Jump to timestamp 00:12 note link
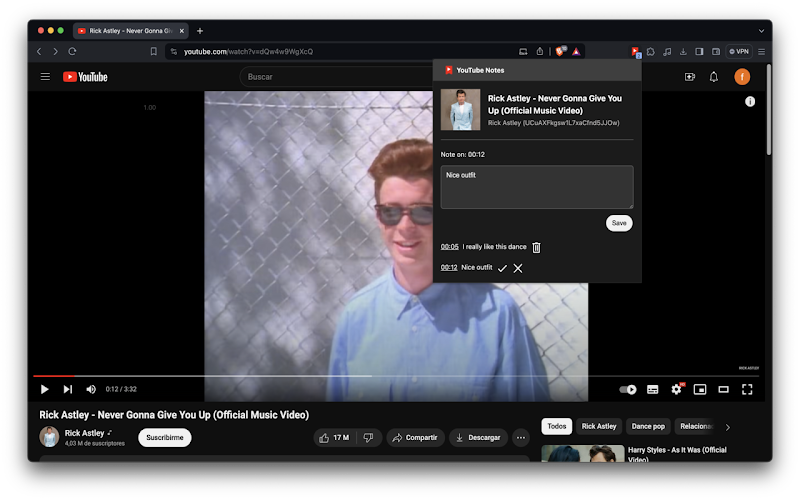The width and height of the screenshot is (800, 500). (x=449, y=267)
